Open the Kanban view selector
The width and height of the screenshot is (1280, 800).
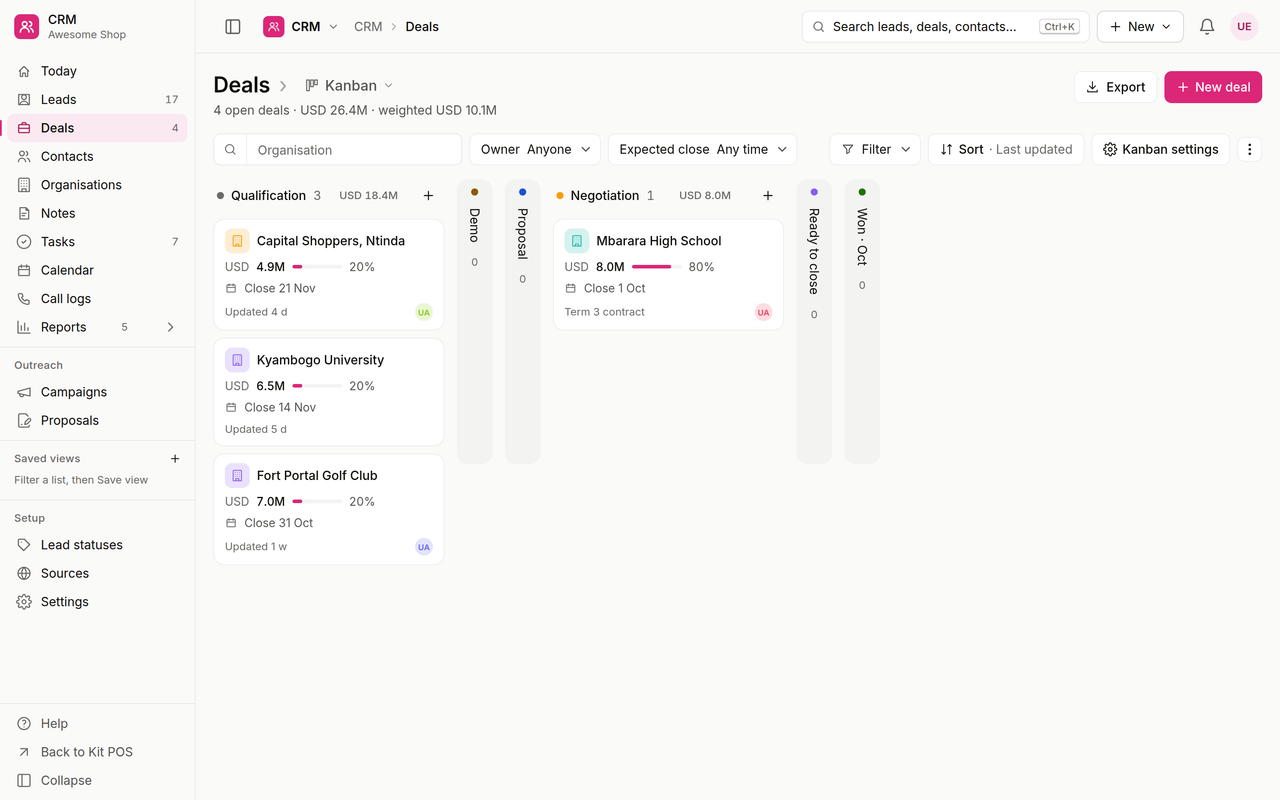(x=350, y=86)
